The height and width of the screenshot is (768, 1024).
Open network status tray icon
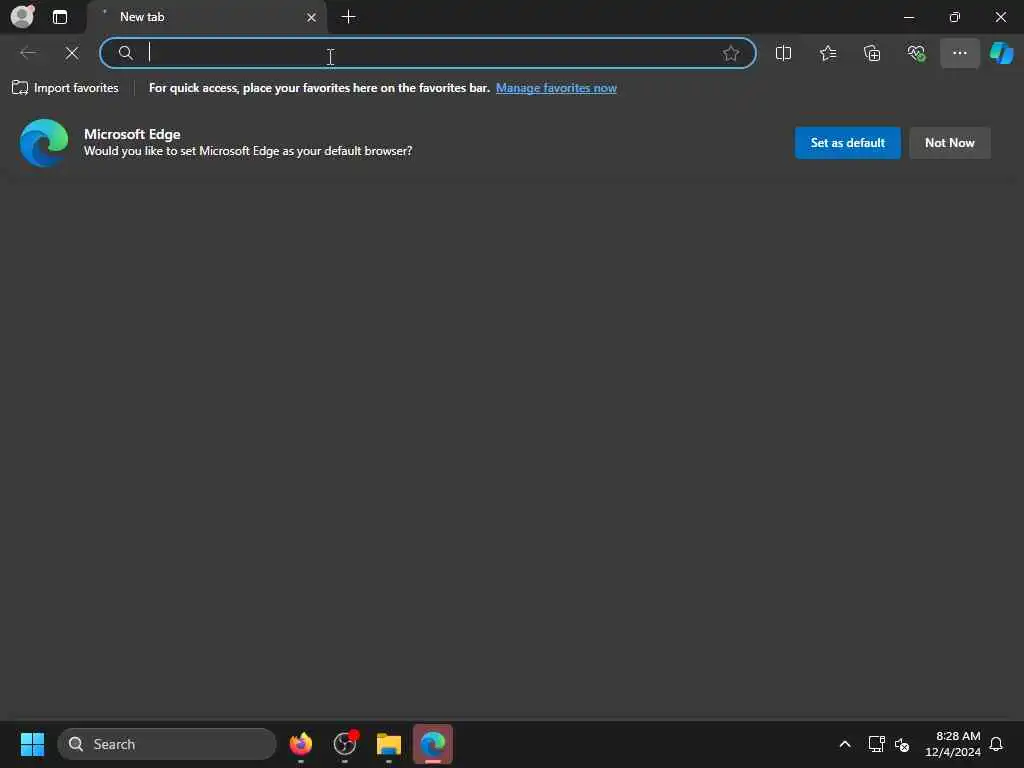876,744
